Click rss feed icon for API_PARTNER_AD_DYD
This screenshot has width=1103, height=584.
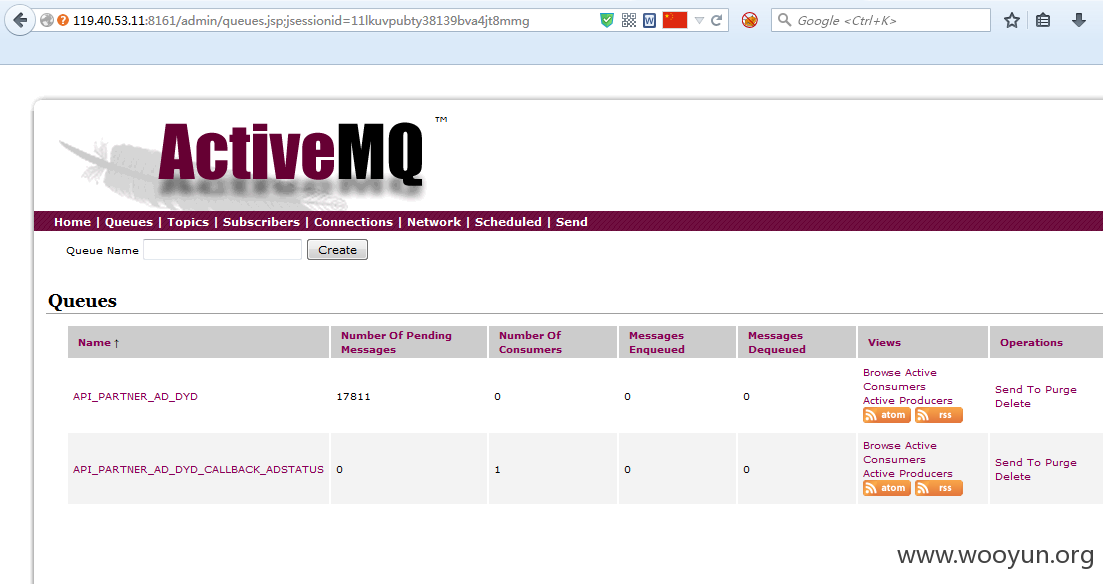point(938,415)
